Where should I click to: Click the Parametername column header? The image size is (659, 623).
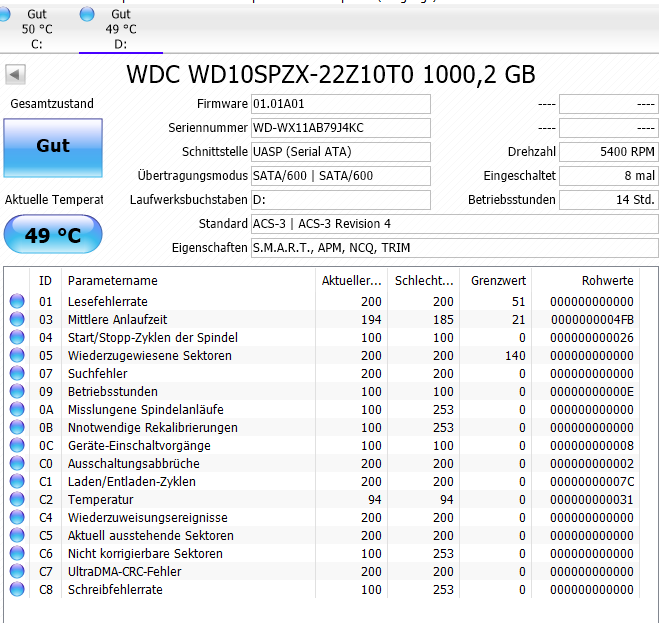point(188,280)
